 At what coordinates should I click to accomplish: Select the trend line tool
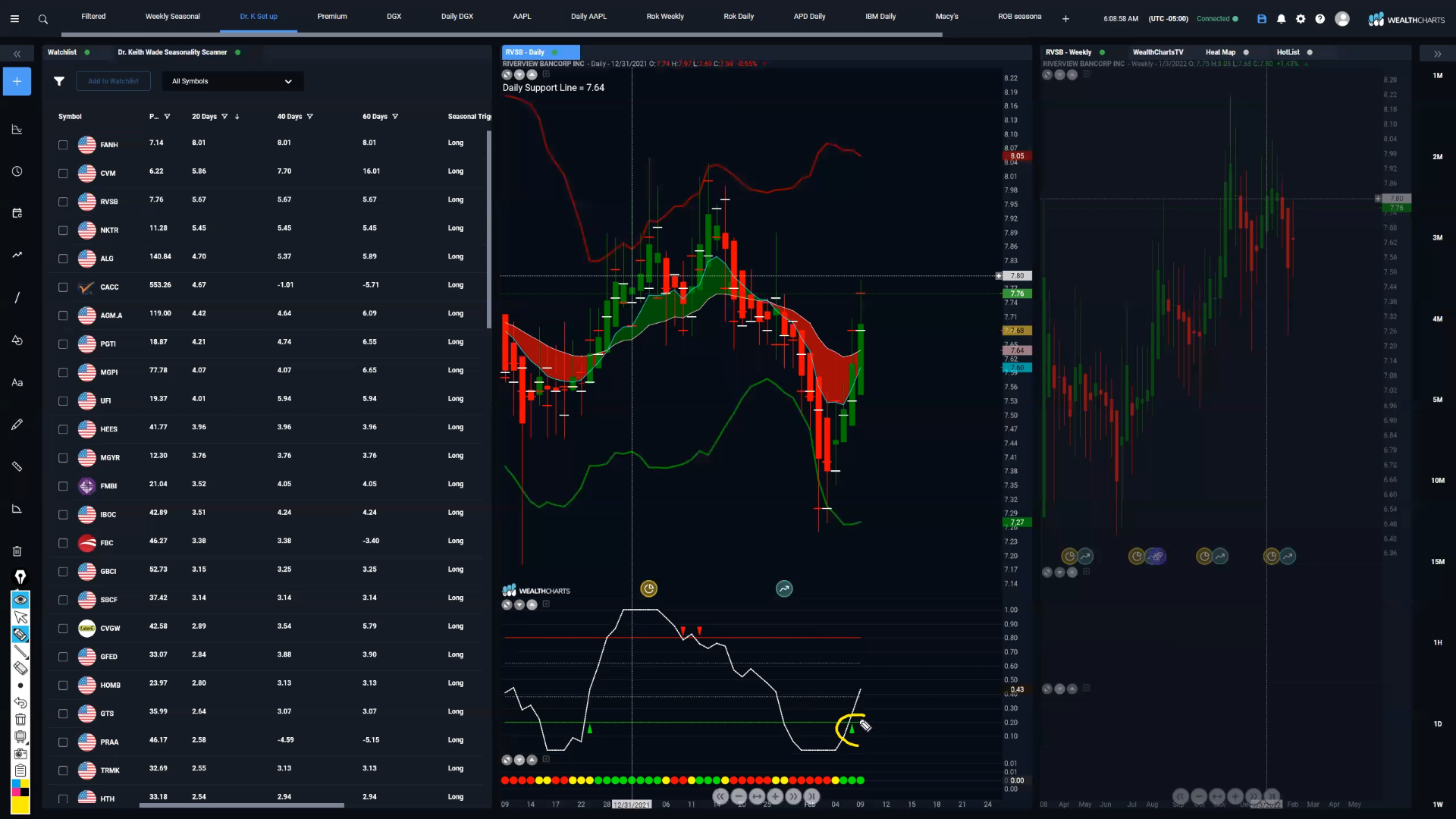[17, 297]
